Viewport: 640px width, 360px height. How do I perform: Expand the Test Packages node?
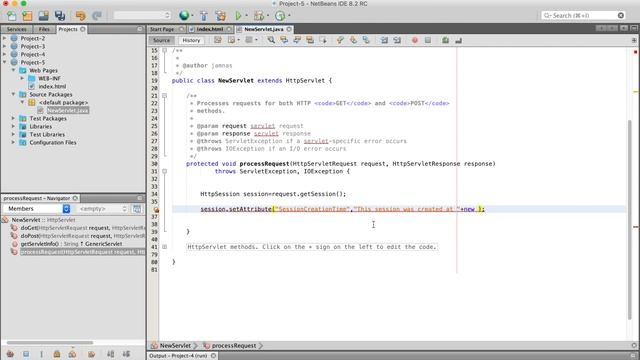pos(13,118)
